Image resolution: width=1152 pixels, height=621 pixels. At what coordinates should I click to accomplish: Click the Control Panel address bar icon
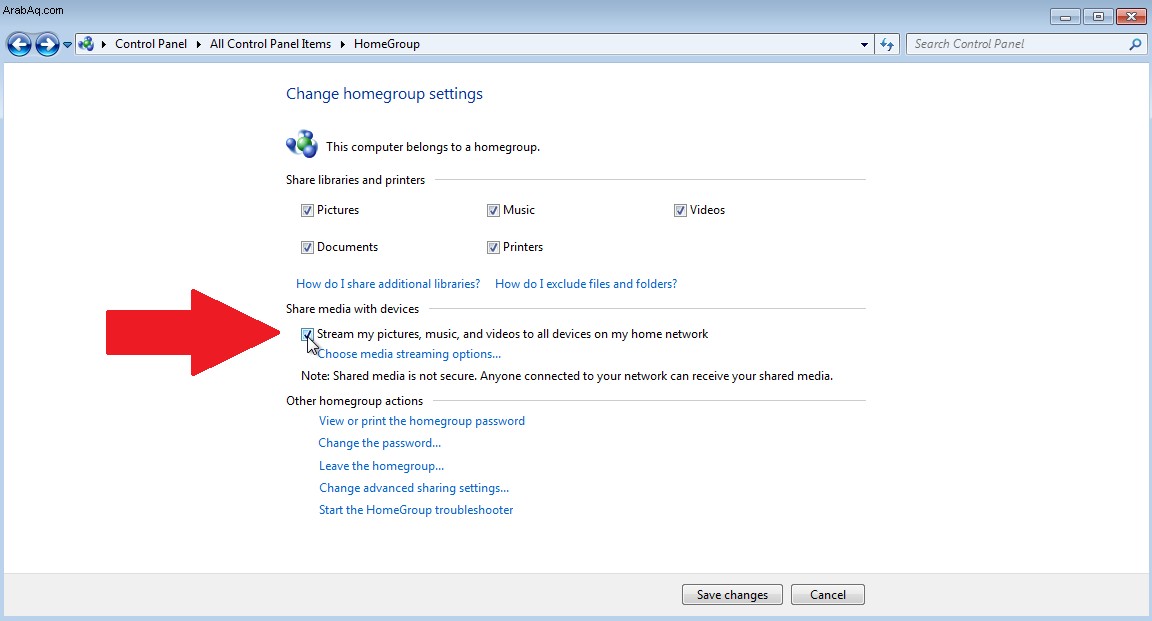(x=86, y=44)
